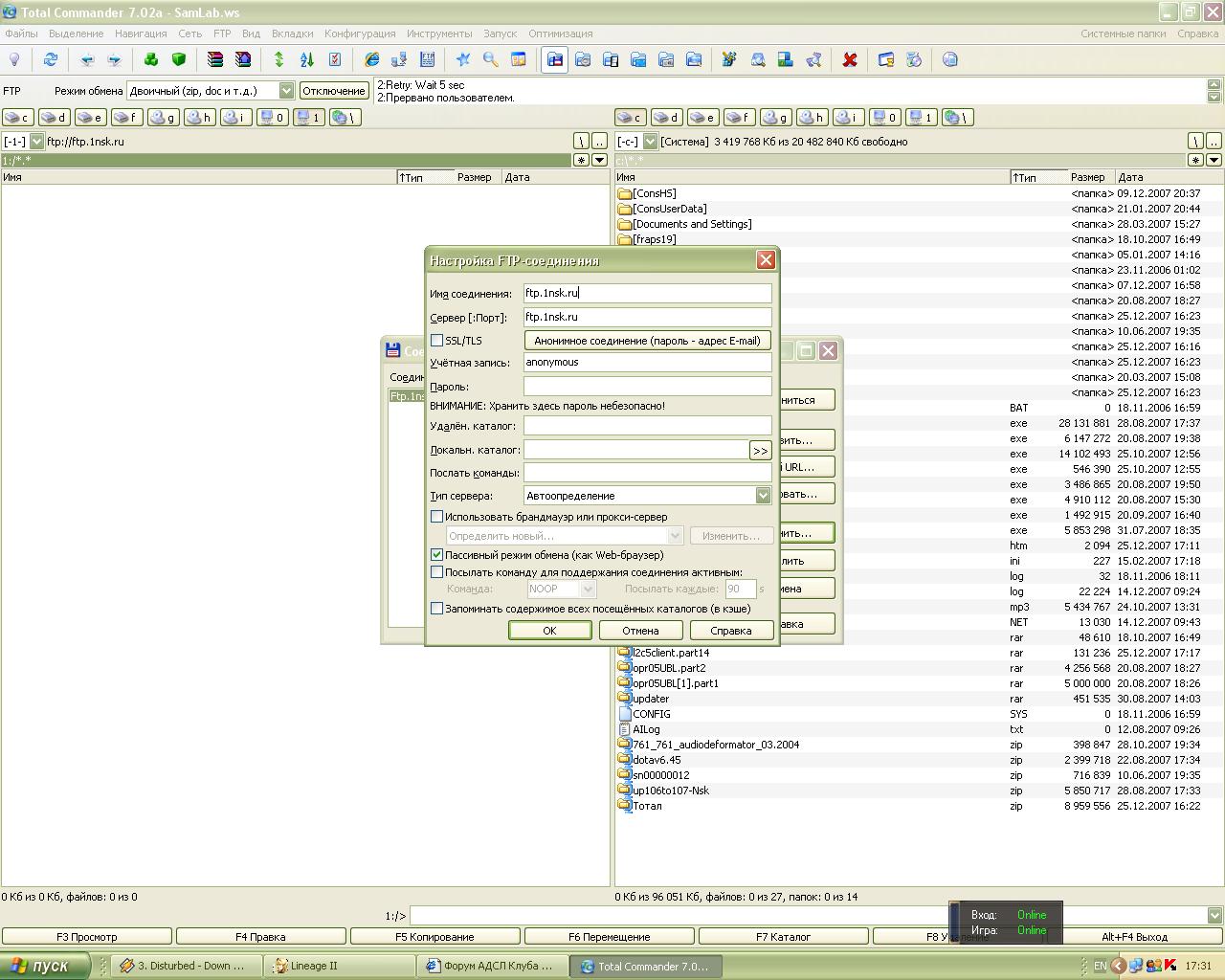The width and height of the screenshot is (1225, 980).
Task: Go back using the left arrow toolbar icon
Action: [x=87, y=59]
